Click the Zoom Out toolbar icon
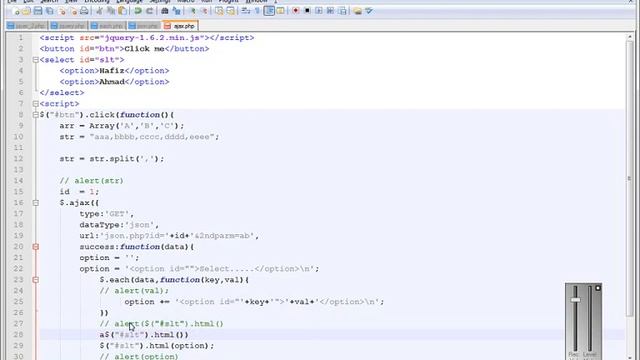 (x=204, y=11)
